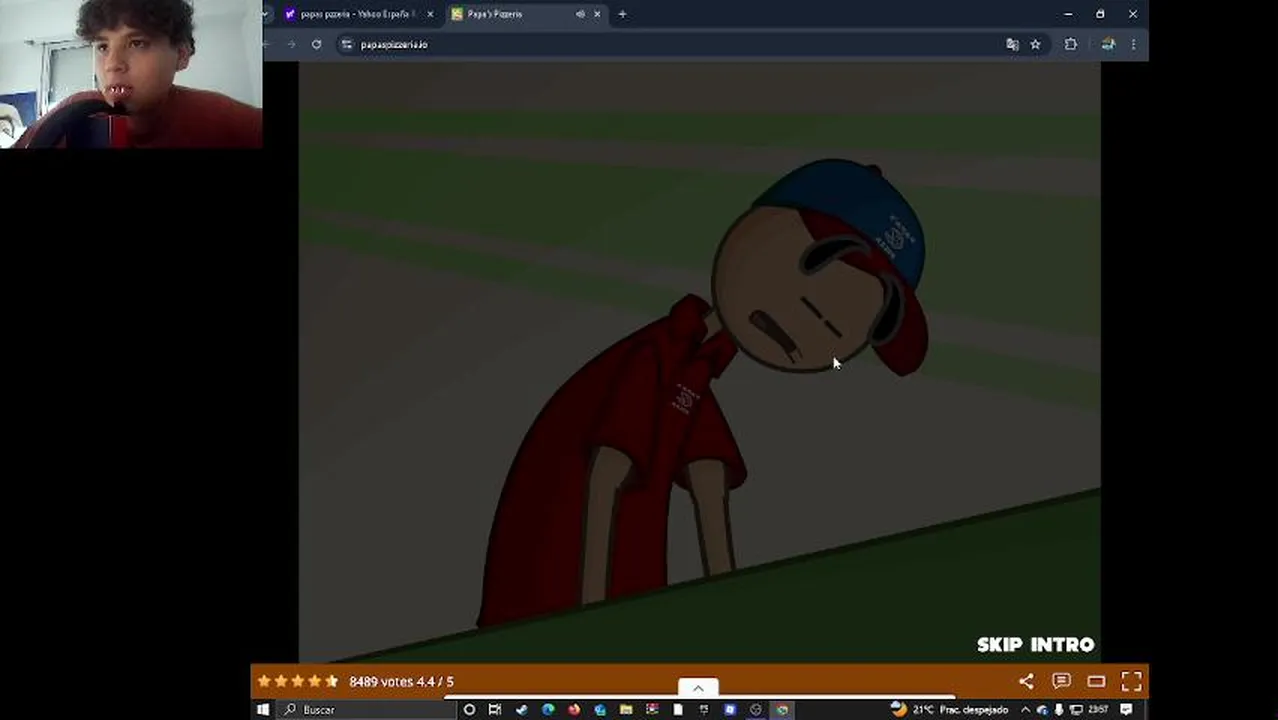The height and width of the screenshot is (720, 1278).
Task: Bookmark this page with the star
Action: pyautogui.click(x=1035, y=44)
